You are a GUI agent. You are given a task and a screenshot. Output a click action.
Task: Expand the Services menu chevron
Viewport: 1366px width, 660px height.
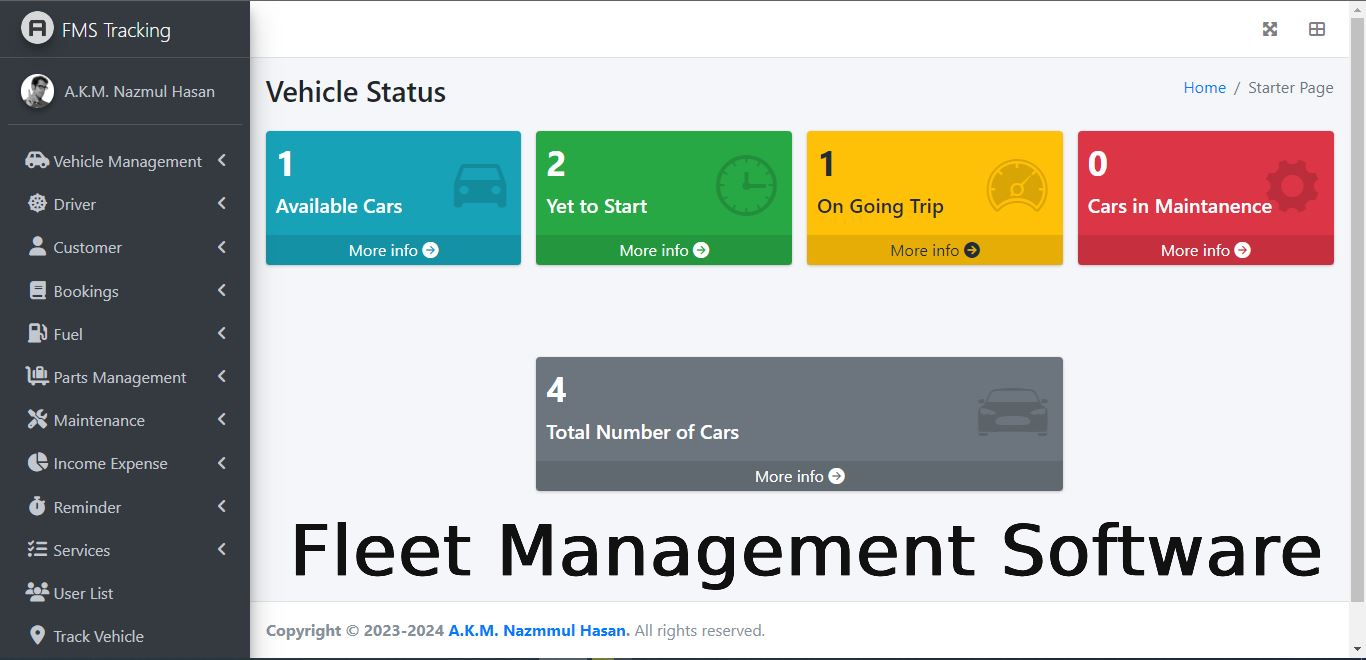pos(221,549)
